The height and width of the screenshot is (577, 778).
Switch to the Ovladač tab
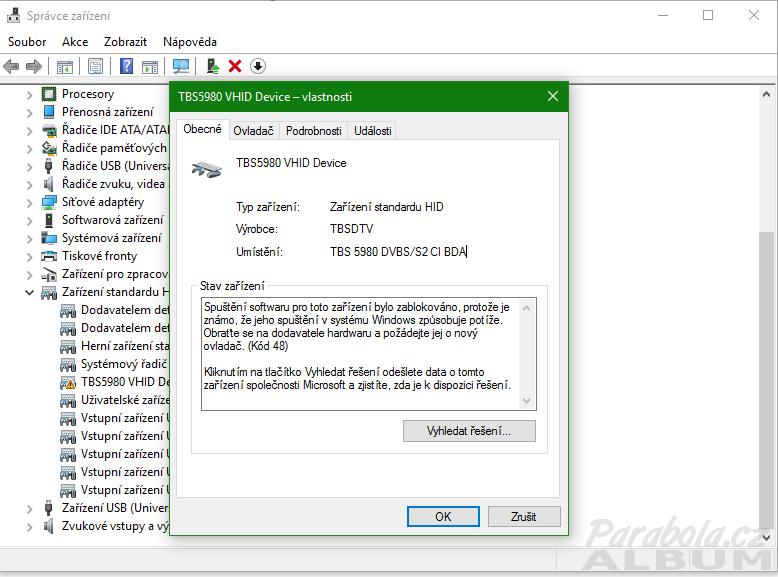(x=254, y=131)
